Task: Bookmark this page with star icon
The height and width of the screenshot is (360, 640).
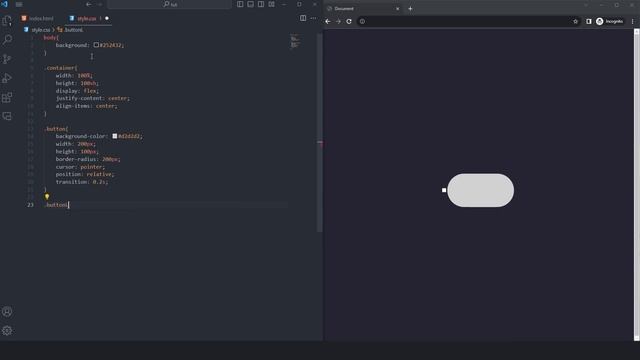Action: [x=576, y=21]
